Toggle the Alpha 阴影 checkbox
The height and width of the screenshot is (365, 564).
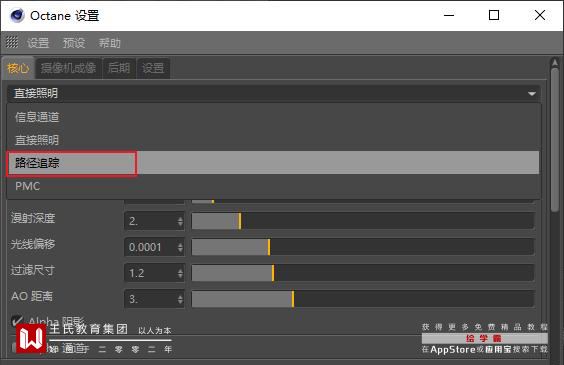coord(17,320)
